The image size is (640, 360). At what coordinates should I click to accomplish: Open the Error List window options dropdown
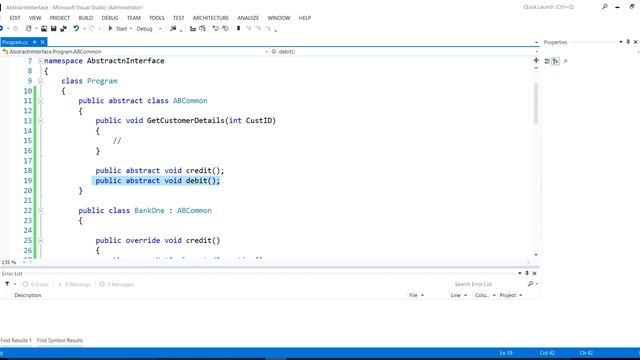520,273
